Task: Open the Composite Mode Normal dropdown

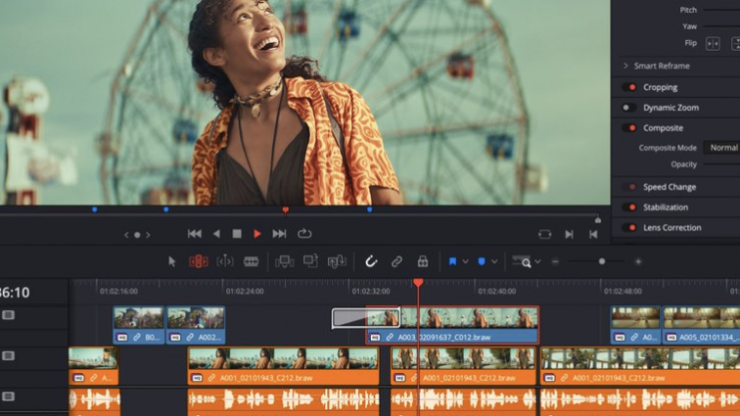Action: coord(722,147)
